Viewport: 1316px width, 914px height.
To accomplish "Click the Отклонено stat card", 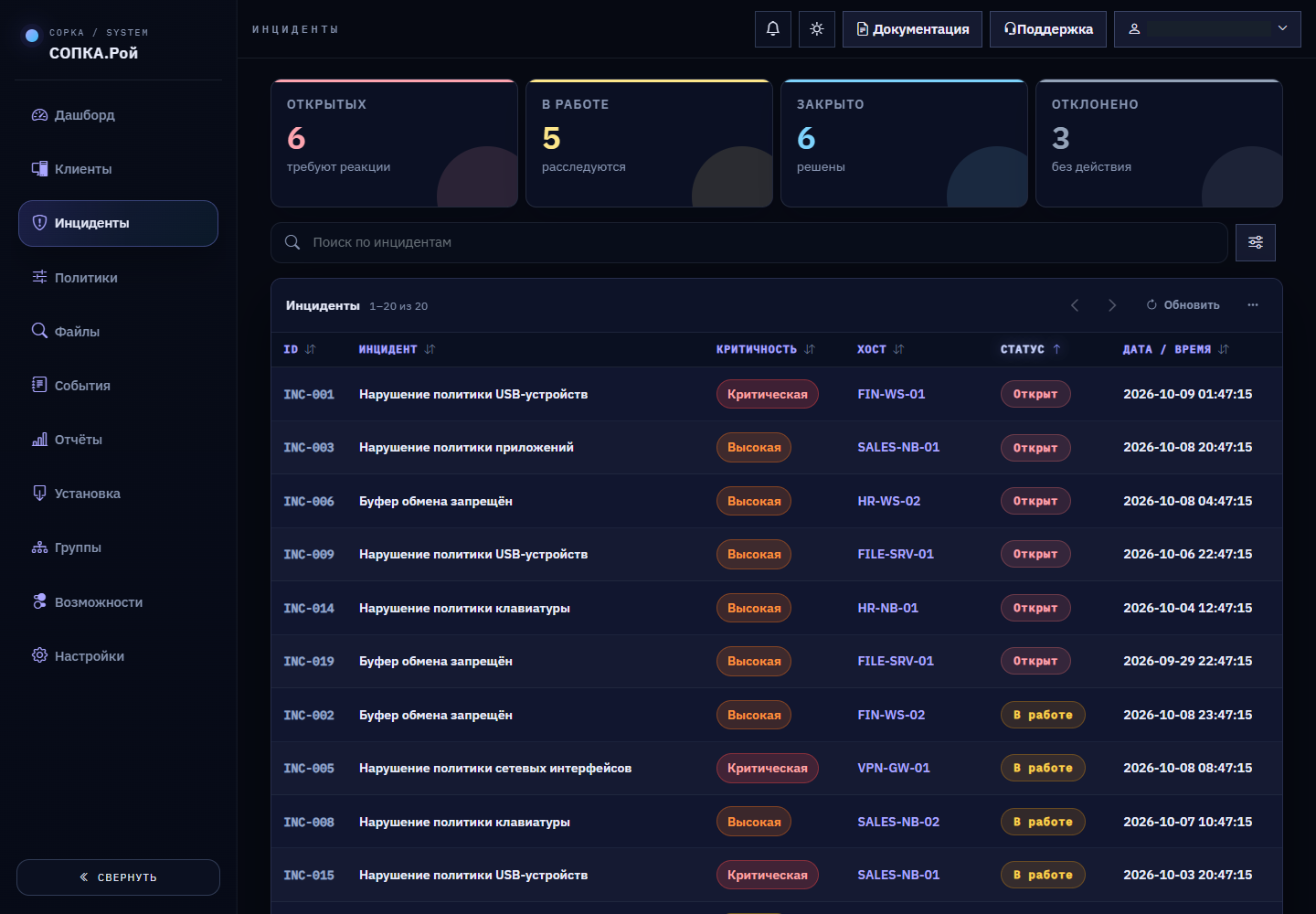I will 1159,143.
